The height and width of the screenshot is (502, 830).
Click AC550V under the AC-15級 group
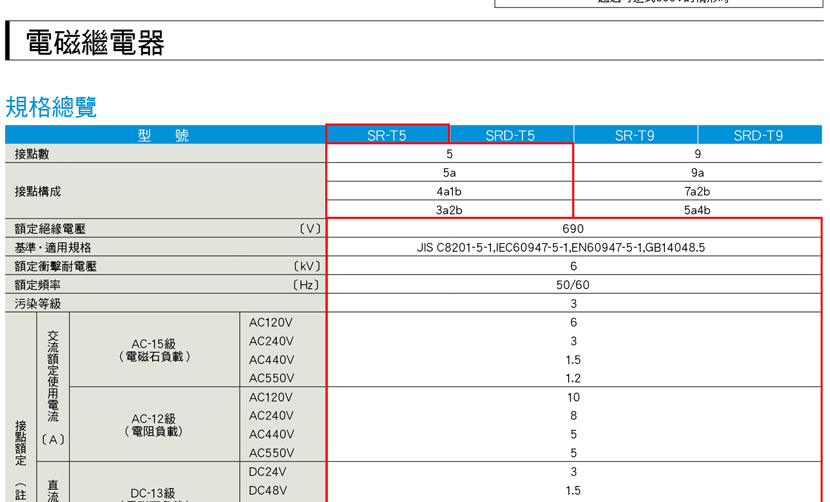(x=271, y=379)
